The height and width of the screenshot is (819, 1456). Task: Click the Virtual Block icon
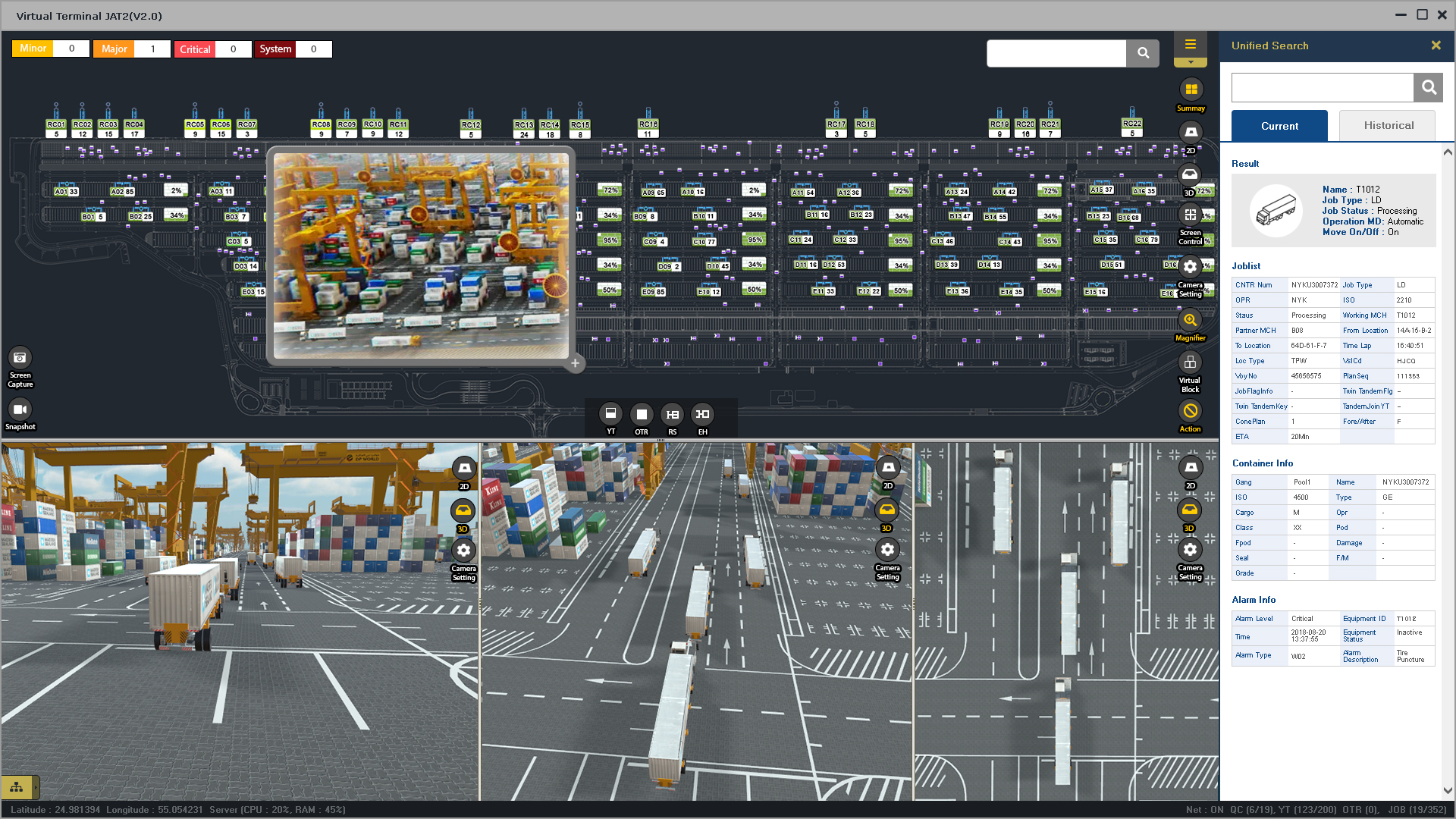point(1190,363)
